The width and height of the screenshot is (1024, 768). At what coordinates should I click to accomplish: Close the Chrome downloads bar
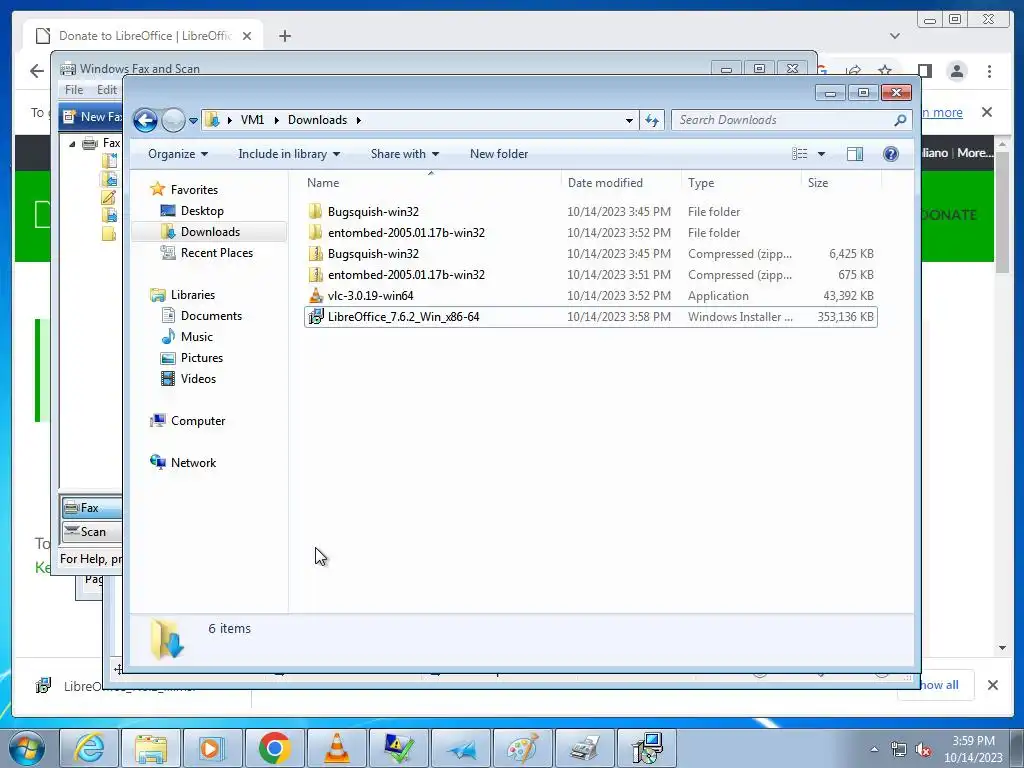pos(993,685)
